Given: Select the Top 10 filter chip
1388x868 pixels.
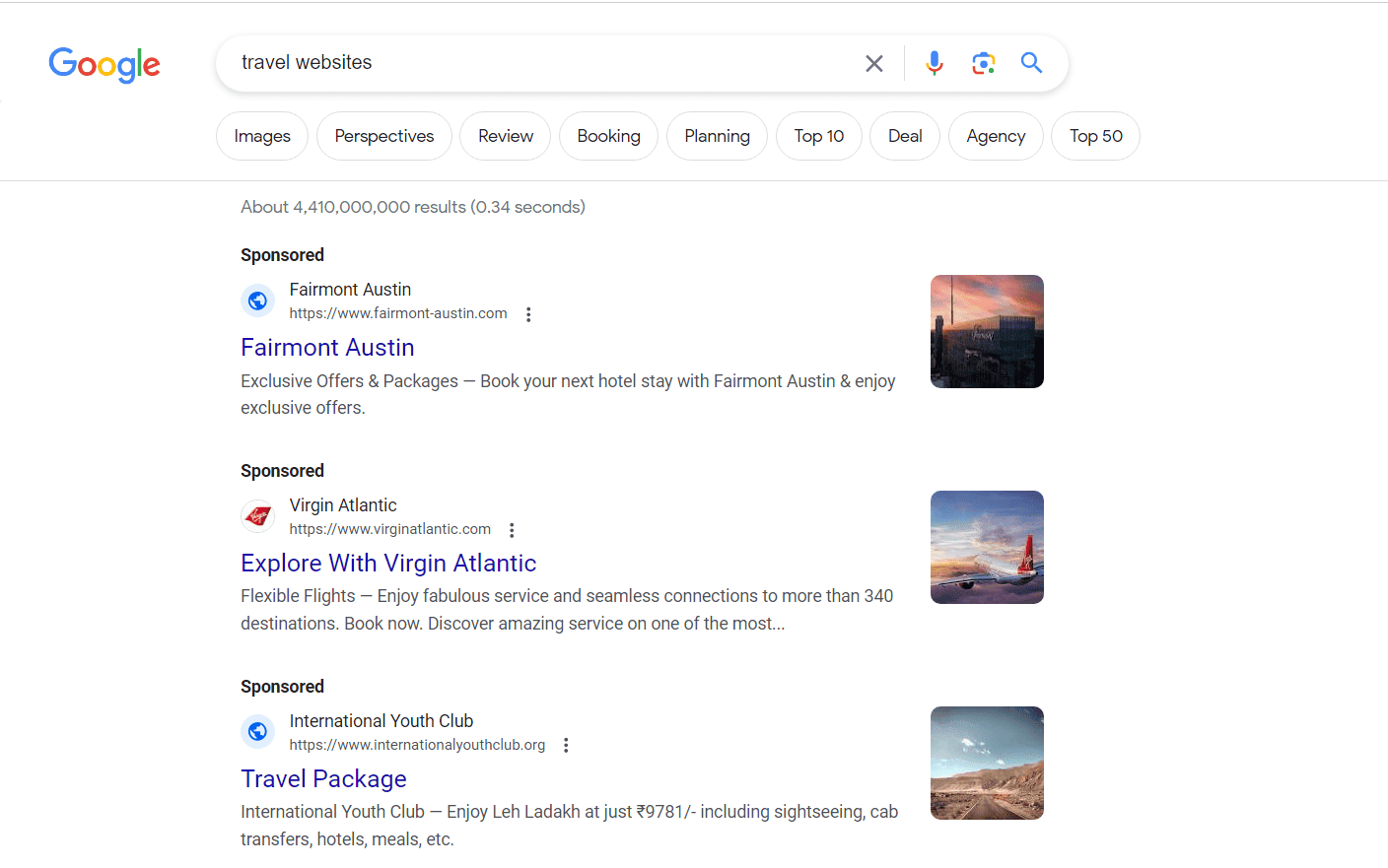Looking at the screenshot, I should point(819,136).
